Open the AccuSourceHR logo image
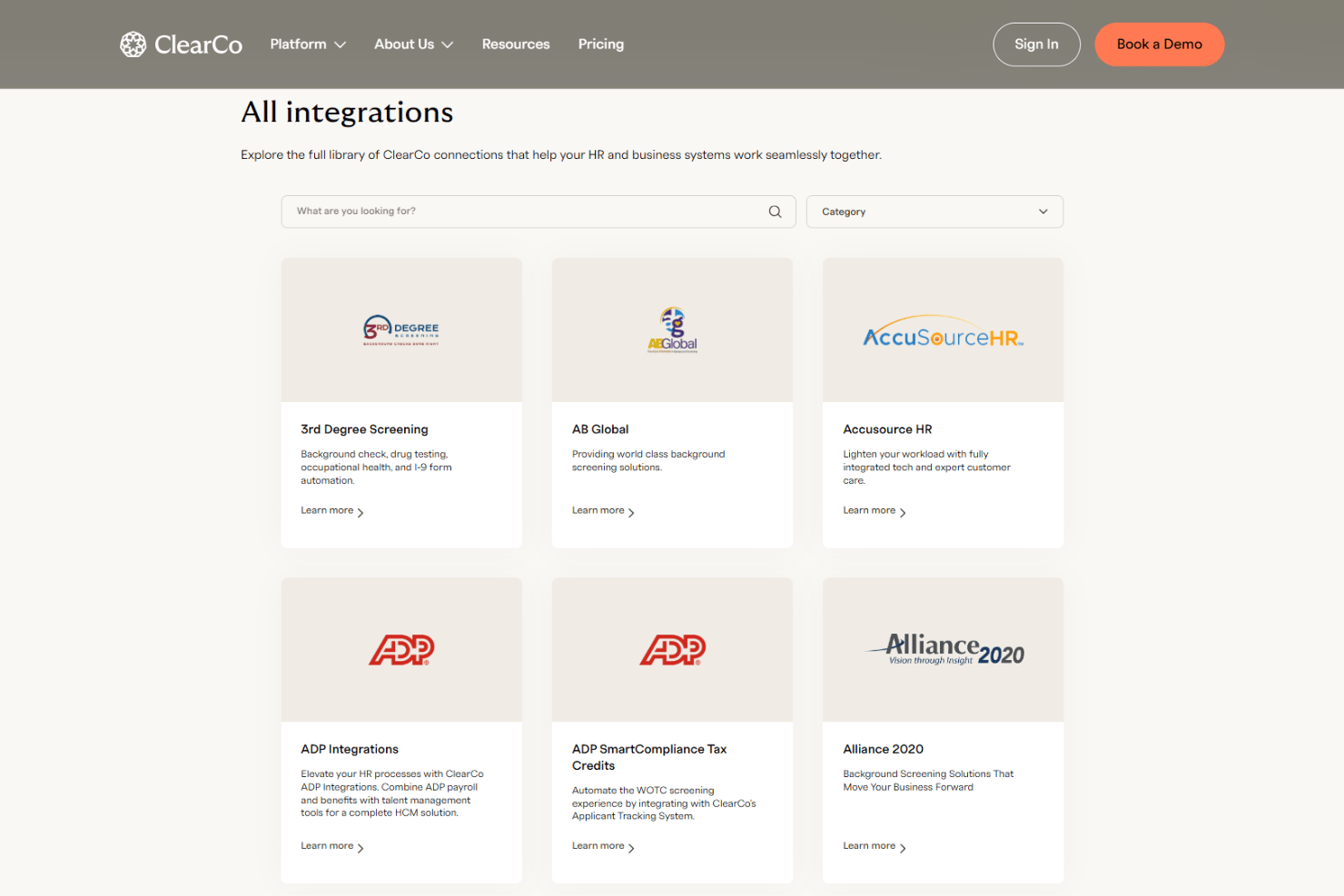 pos(943,332)
